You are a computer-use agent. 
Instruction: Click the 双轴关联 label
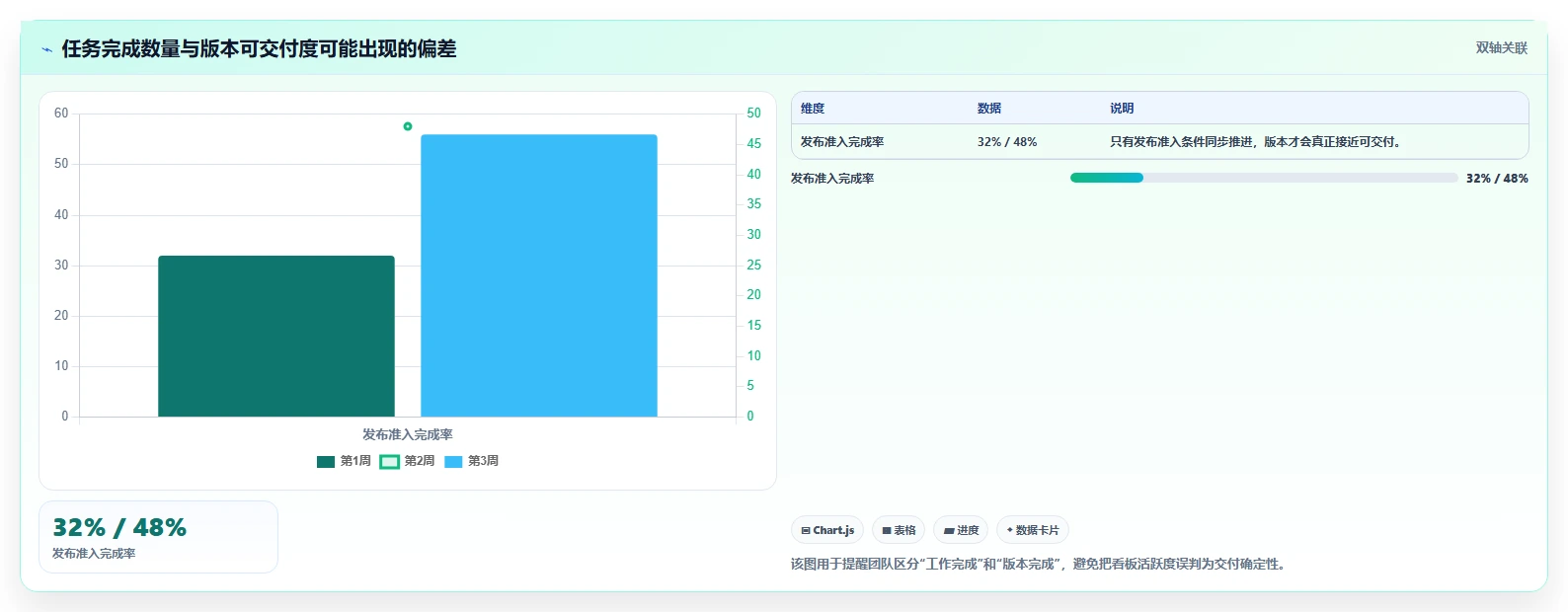1502,47
